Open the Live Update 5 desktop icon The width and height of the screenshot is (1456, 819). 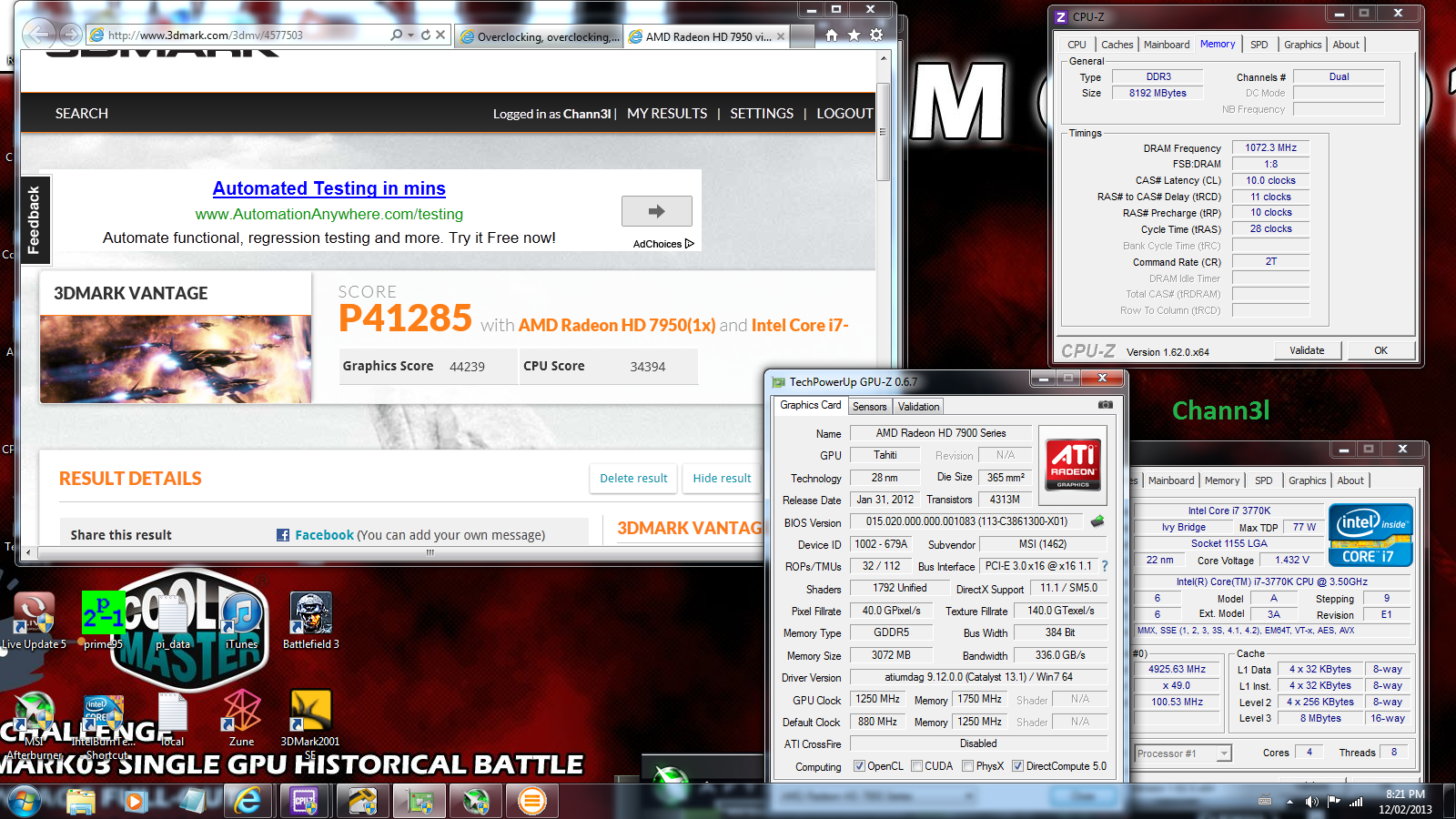(34, 621)
